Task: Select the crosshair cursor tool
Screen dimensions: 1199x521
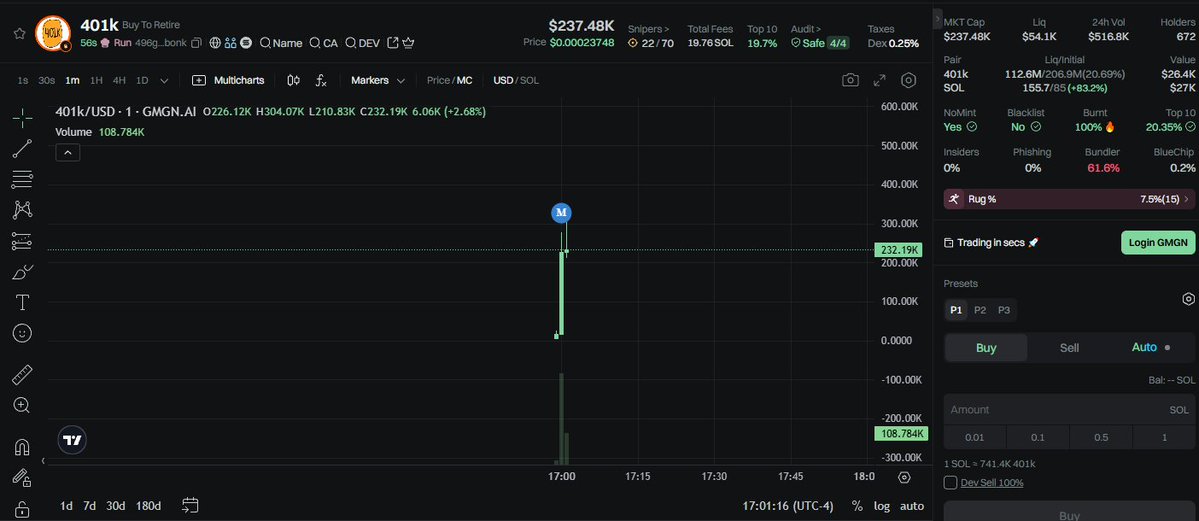Action: coord(22,117)
